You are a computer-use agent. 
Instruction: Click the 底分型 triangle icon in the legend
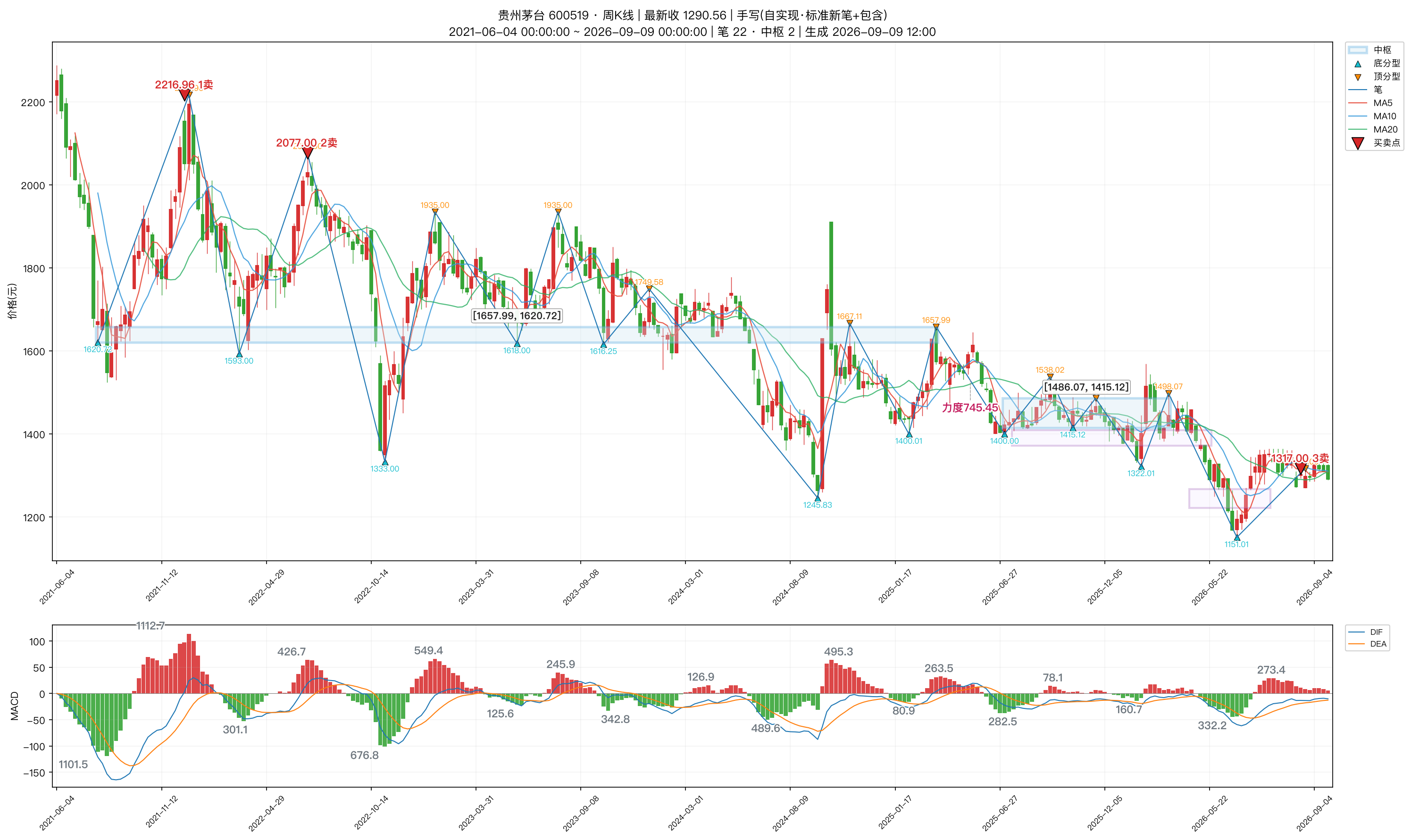1358,64
